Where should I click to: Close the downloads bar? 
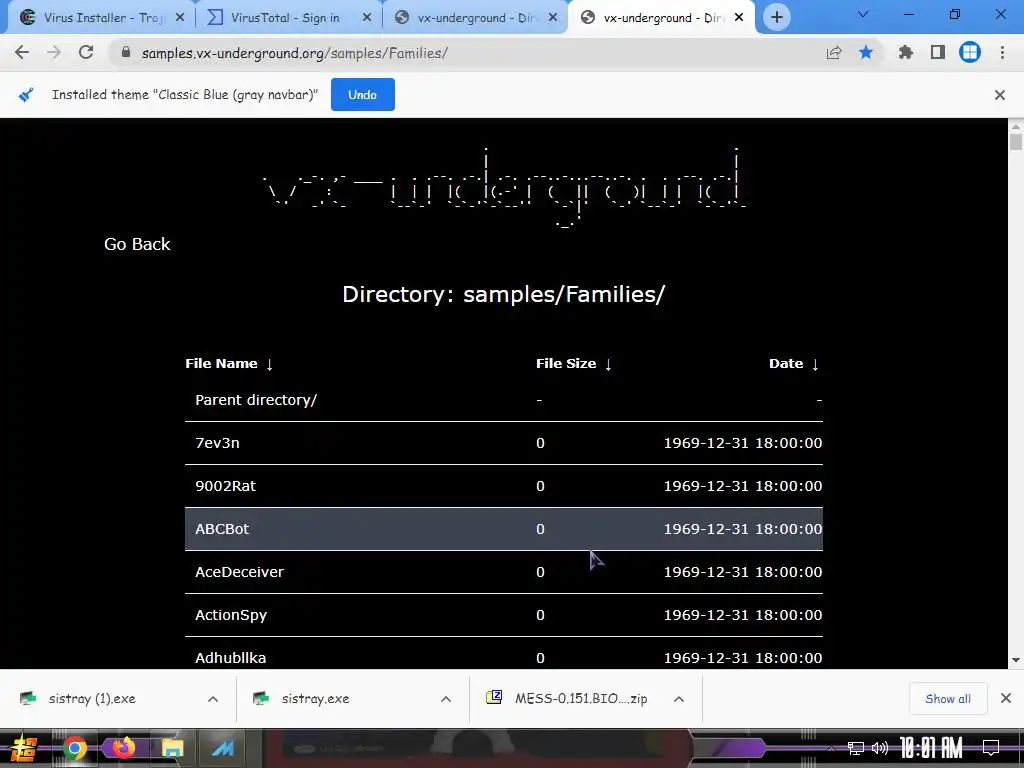(x=1006, y=699)
